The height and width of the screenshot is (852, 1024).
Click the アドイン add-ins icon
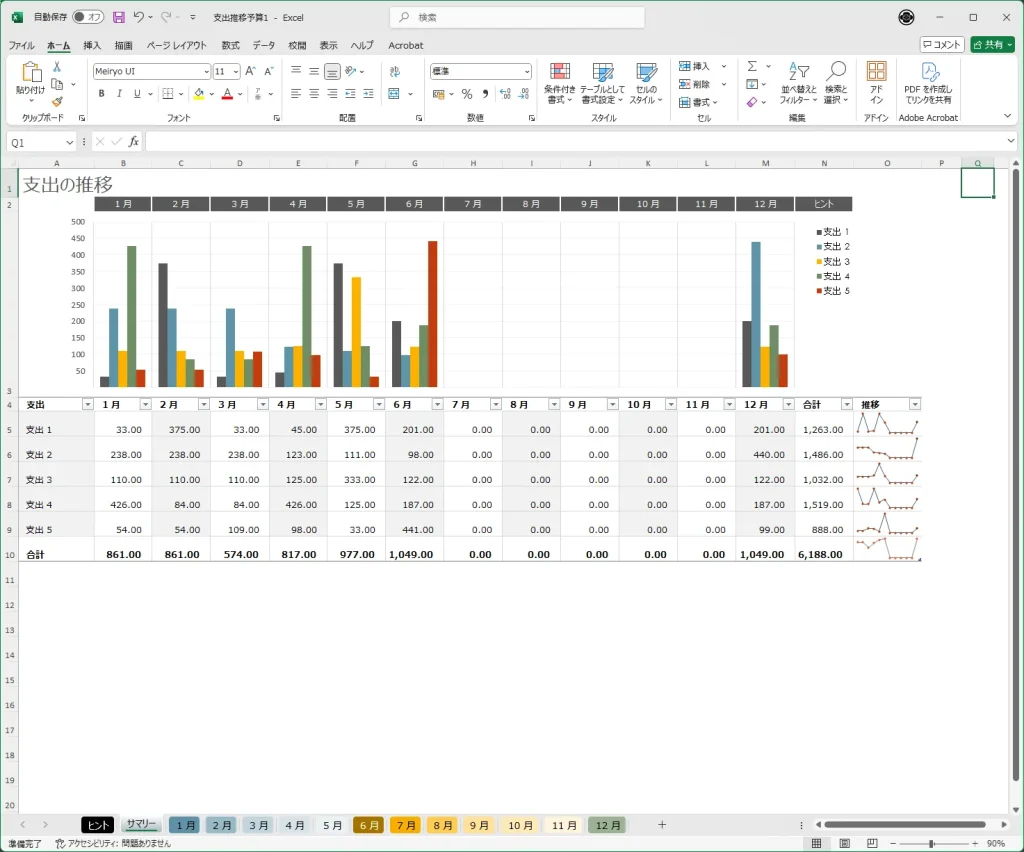(876, 82)
